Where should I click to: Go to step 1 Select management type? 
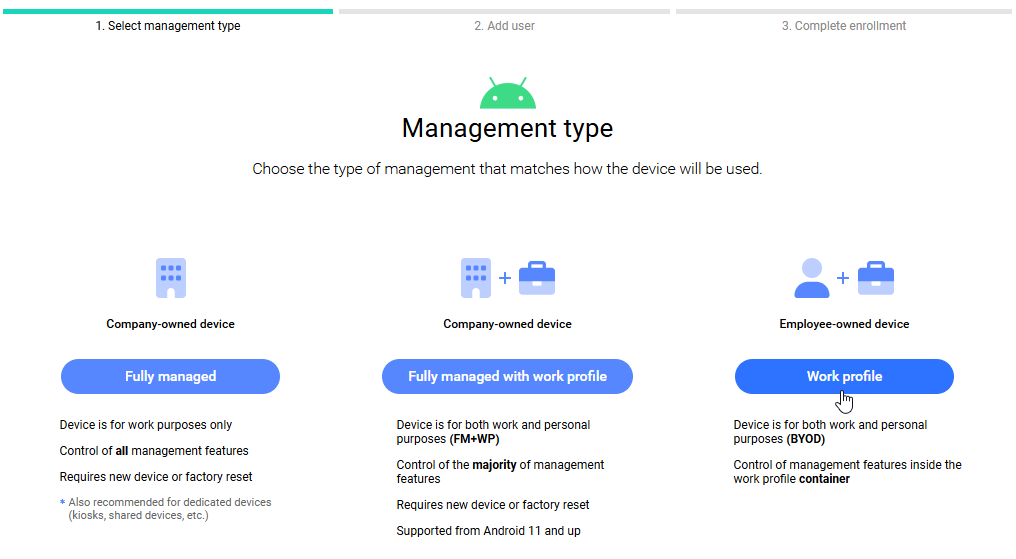coord(167,26)
